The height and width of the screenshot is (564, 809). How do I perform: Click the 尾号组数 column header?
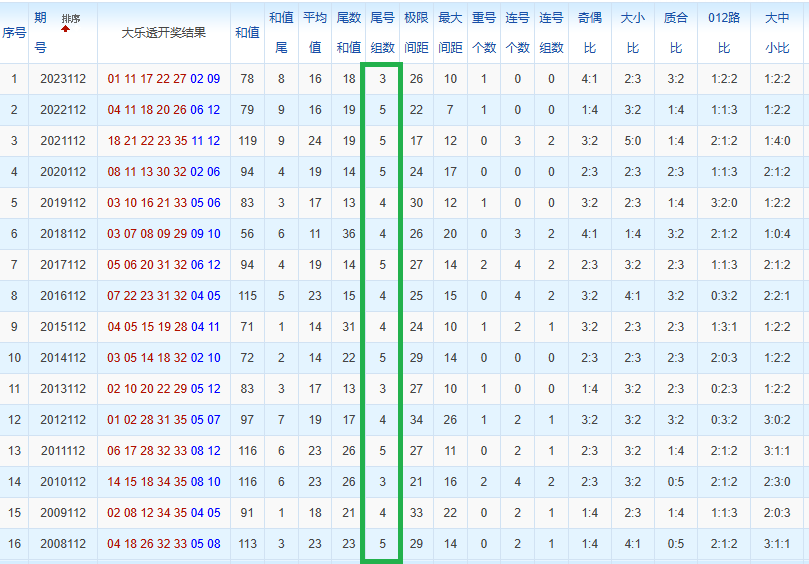click(382, 32)
